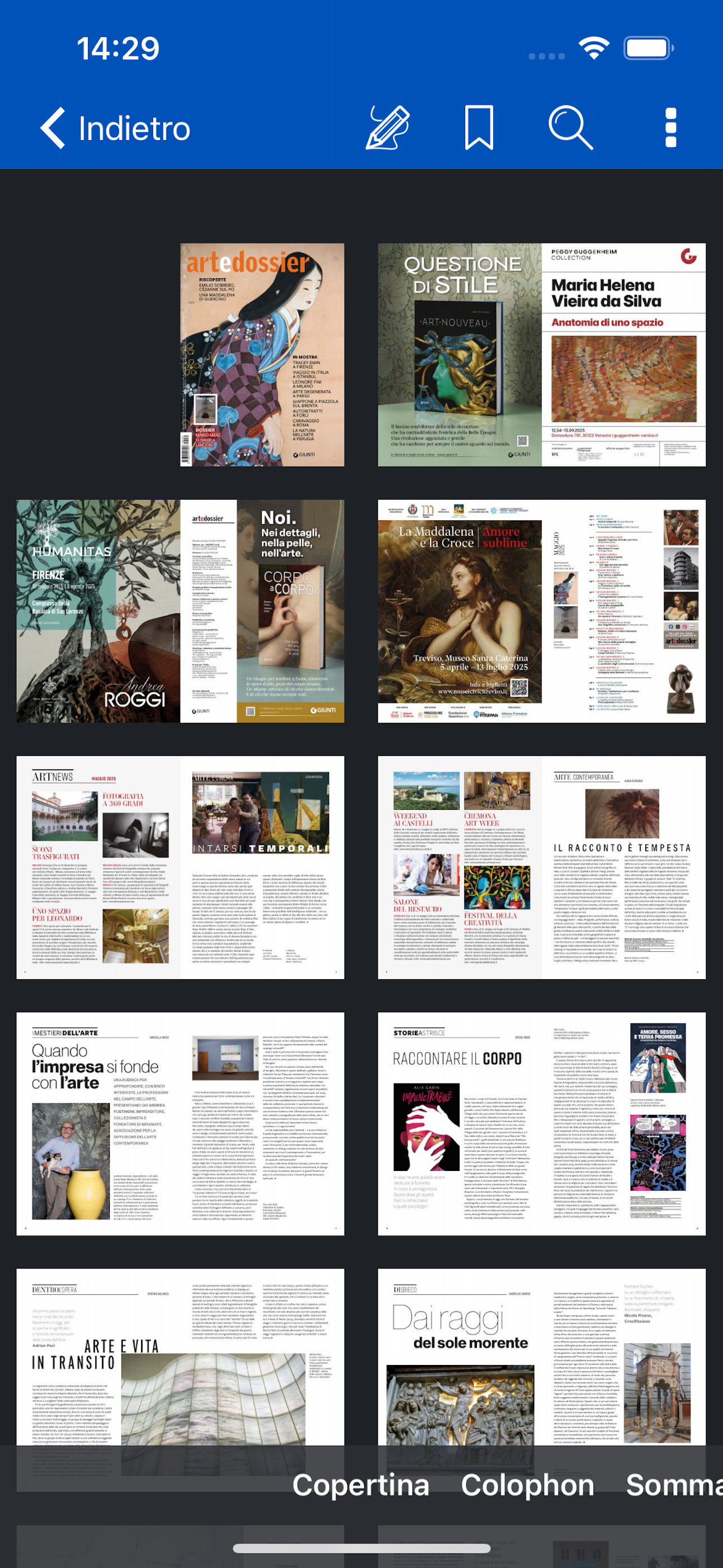723x1568 pixels.
Task: Open the Dai raggi del sole morente spread
Action: click(x=541, y=1380)
